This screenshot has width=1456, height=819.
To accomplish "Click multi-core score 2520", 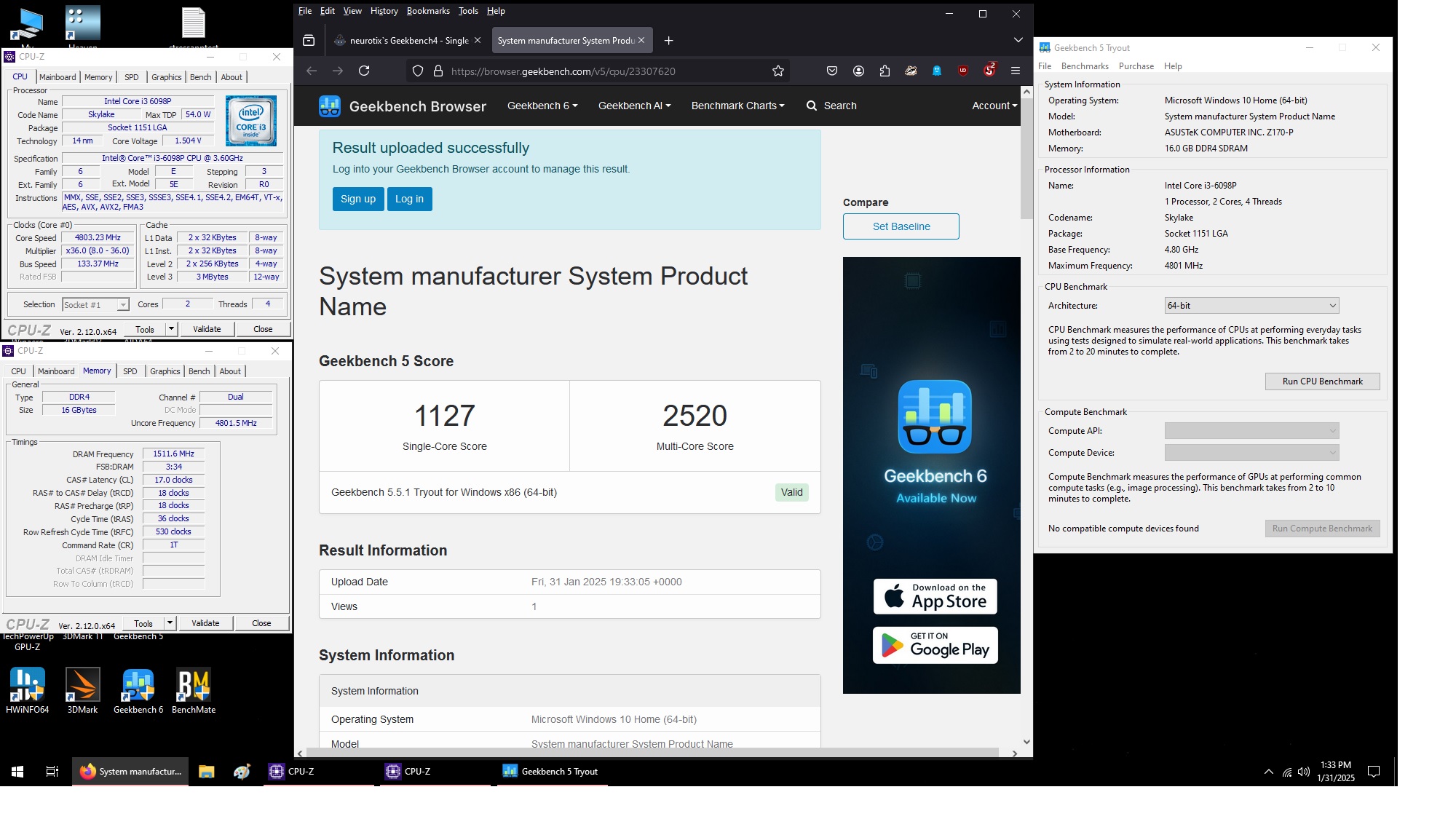I will click(695, 416).
